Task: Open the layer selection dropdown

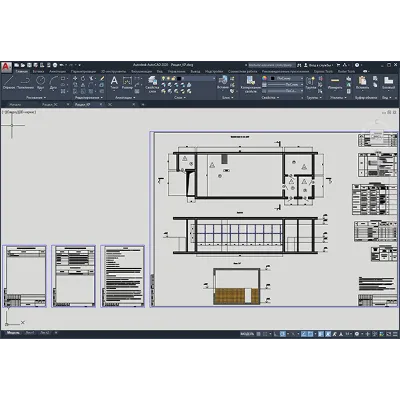Action: pos(196,78)
